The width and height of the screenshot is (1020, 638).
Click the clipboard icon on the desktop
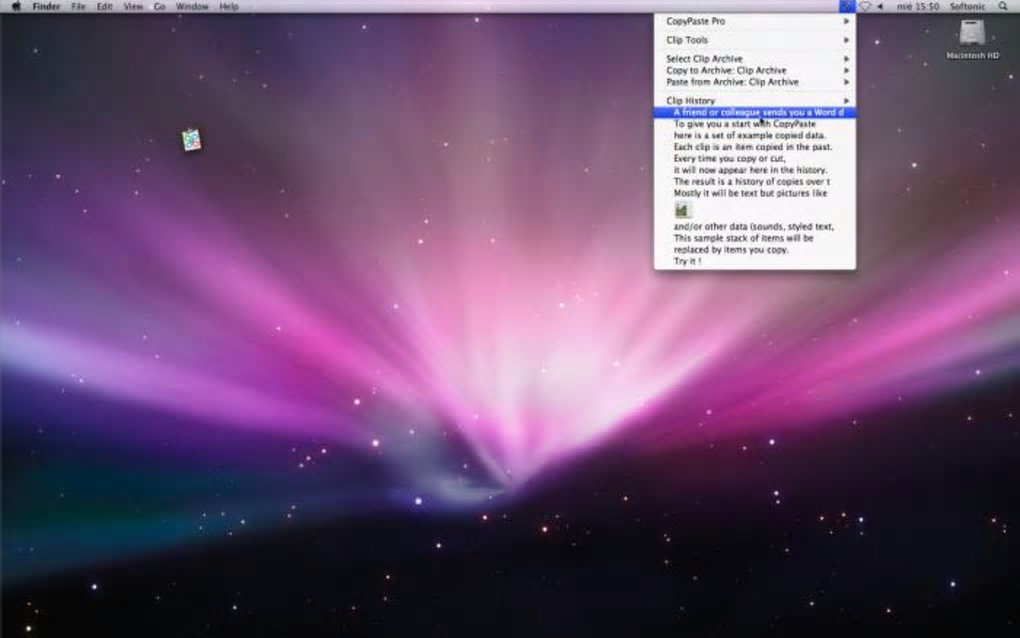[x=191, y=140]
